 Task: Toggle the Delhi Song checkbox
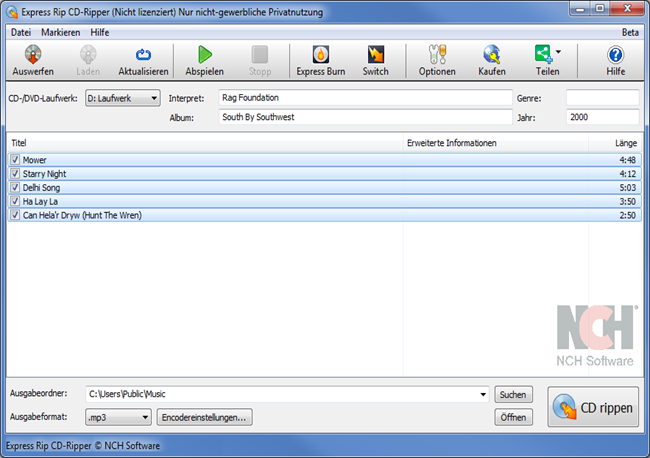coord(15,187)
